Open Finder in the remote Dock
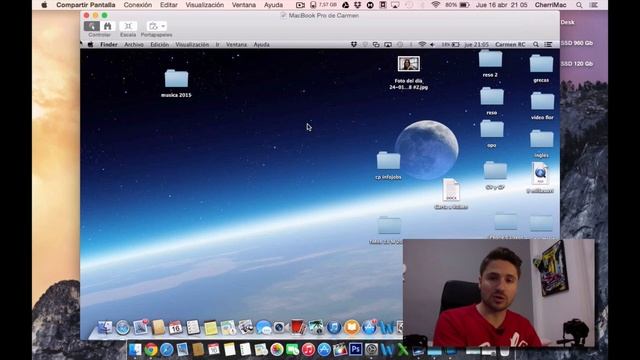This screenshot has height=360, width=640. coord(105,327)
